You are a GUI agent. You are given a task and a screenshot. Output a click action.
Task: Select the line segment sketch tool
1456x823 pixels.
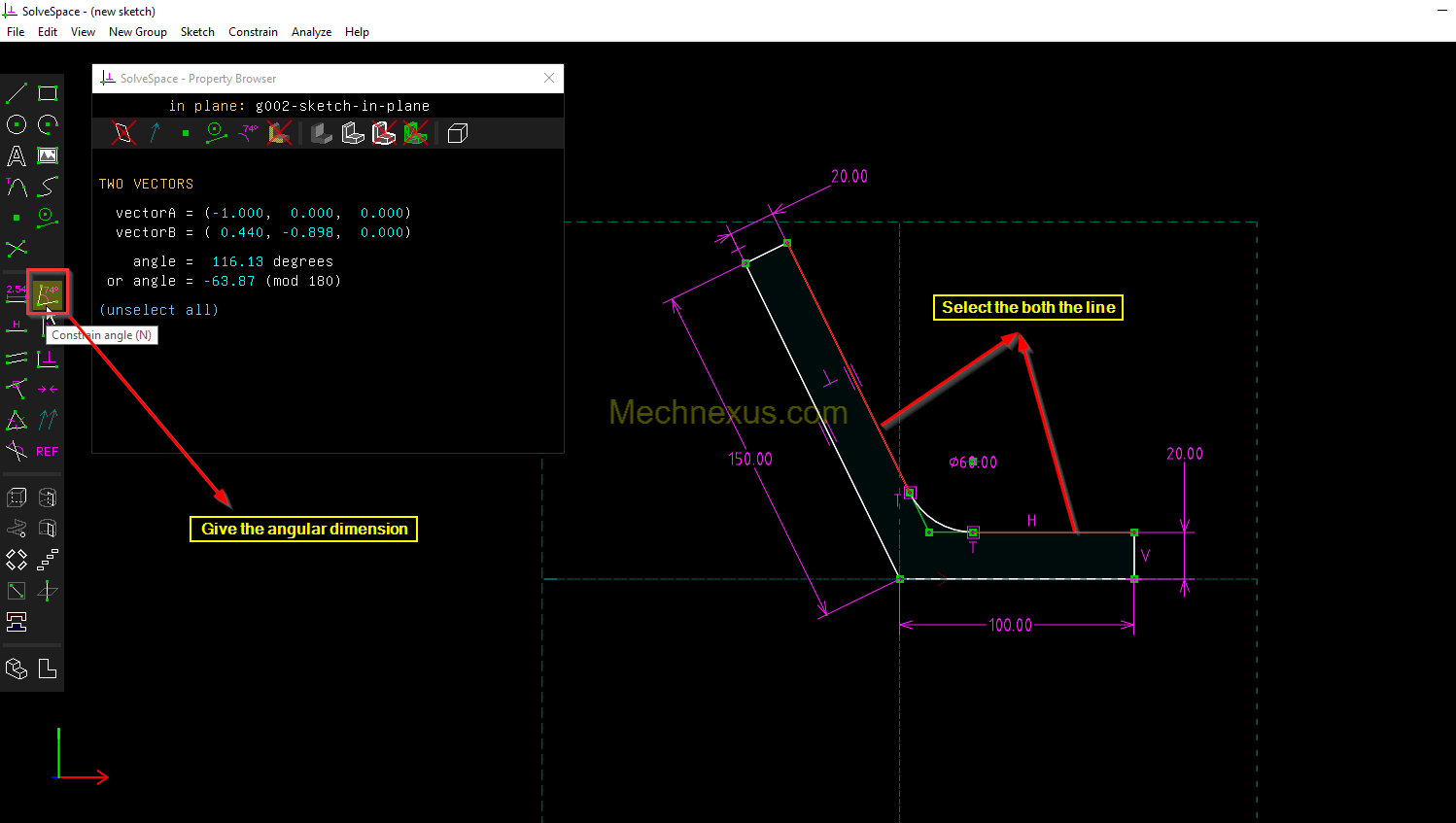[x=17, y=93]
